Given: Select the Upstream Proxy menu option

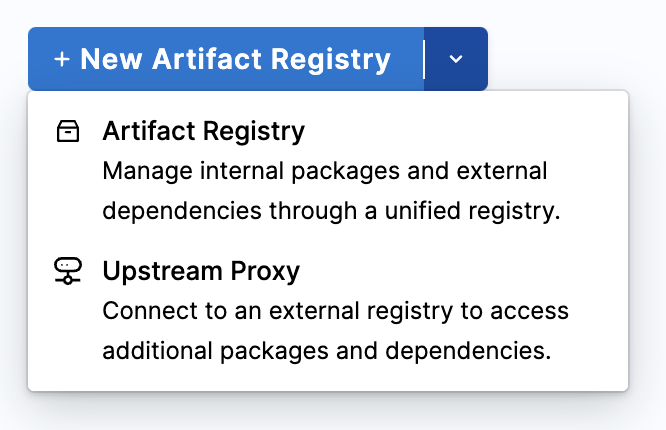Looking at the screenshot, I should click(x=328, y=311).
